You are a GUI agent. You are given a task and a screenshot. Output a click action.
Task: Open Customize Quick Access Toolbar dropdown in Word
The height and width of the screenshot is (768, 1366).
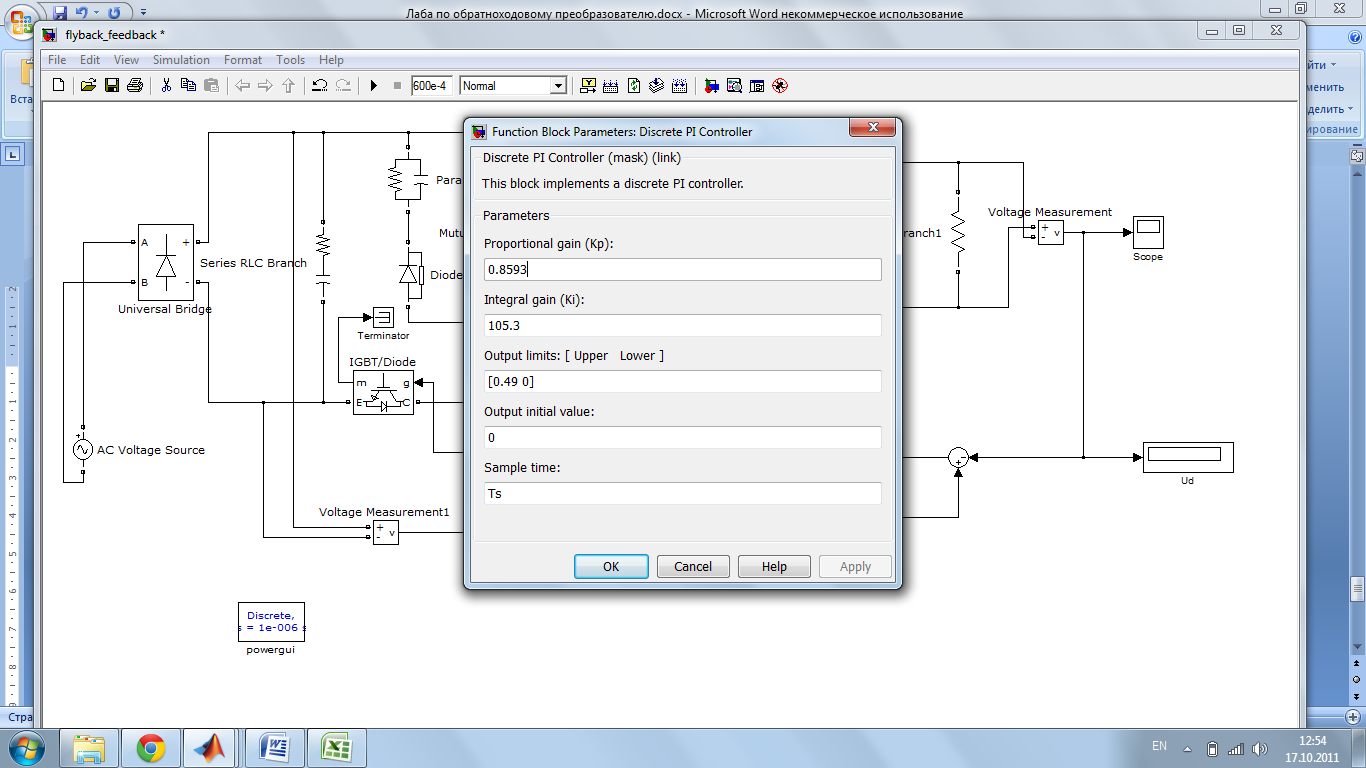143,13
